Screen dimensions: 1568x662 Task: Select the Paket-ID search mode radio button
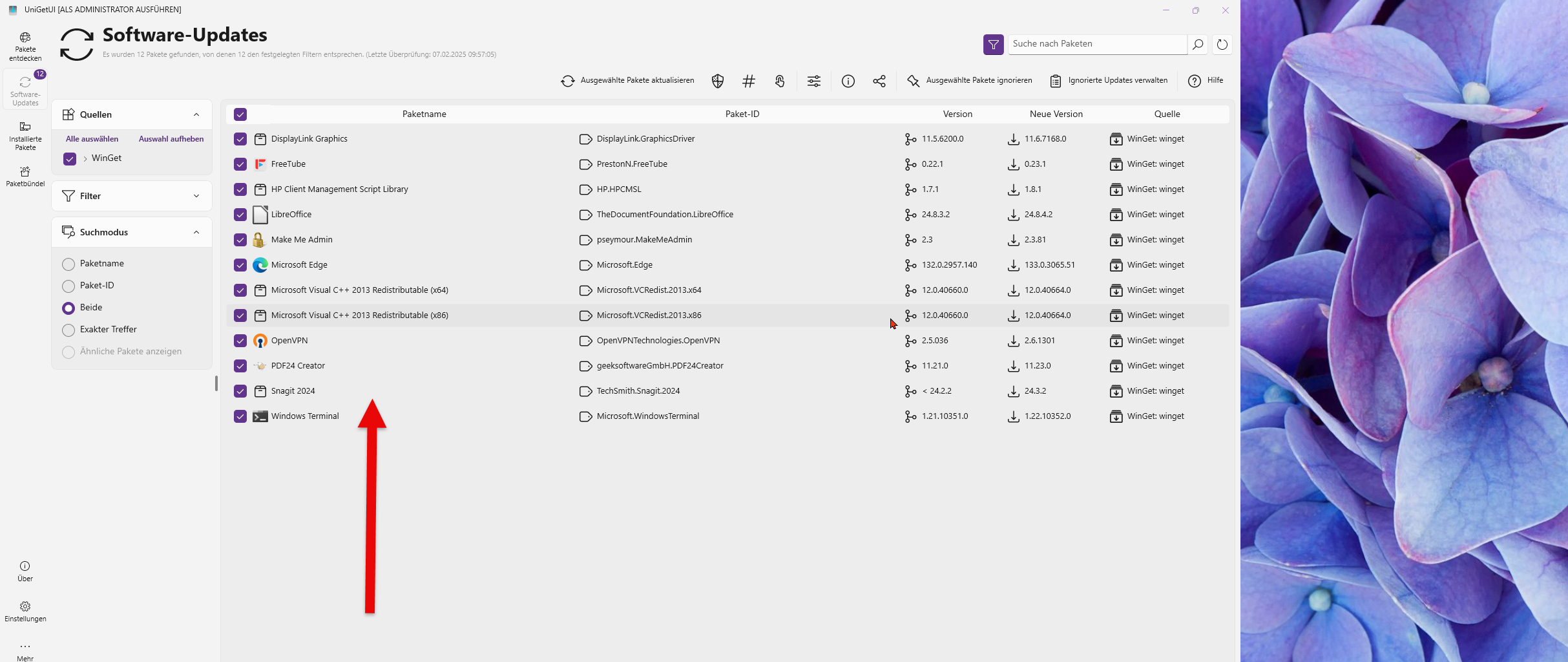pos(68,286)
